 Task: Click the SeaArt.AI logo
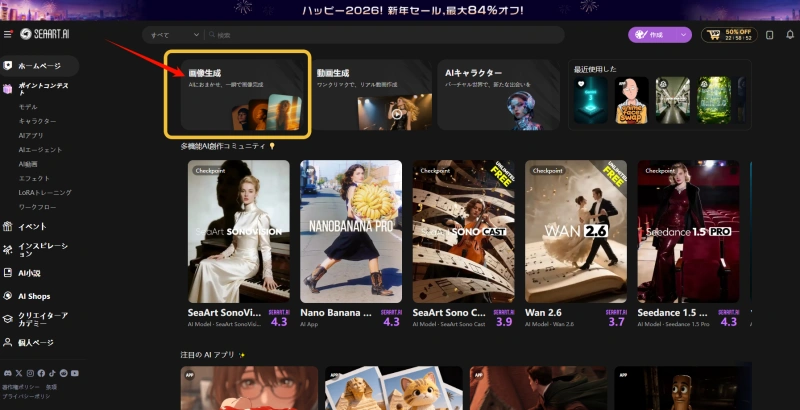(x=45, y=34)
